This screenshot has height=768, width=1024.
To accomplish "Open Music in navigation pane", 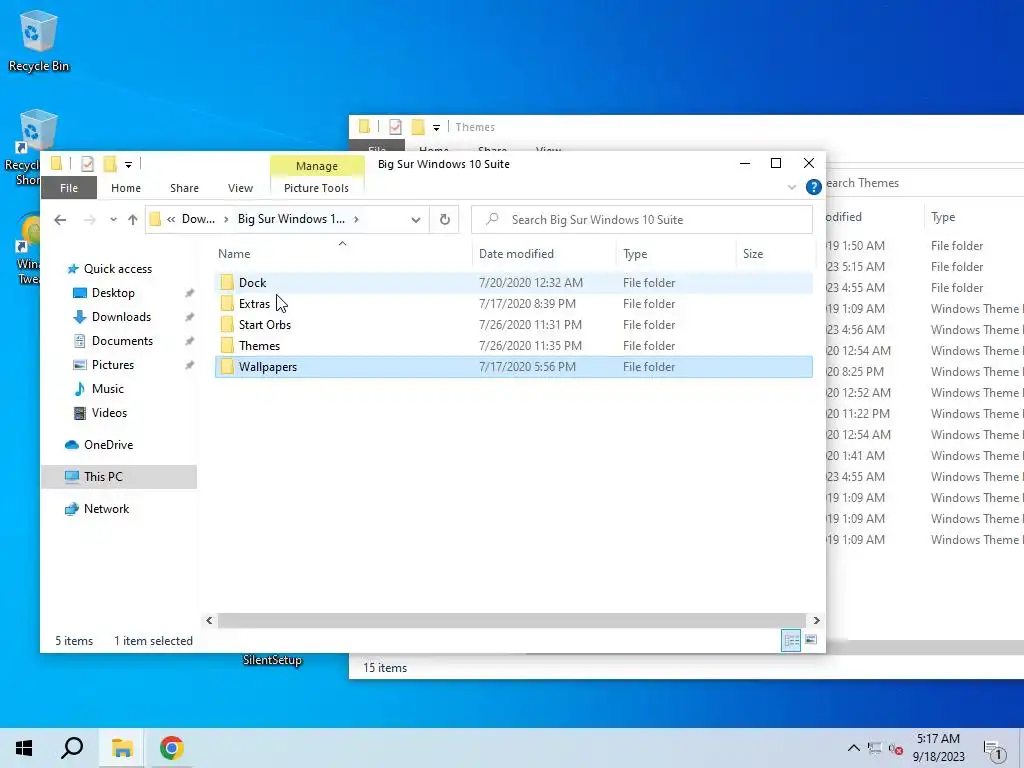I will (x=107, y=389).
